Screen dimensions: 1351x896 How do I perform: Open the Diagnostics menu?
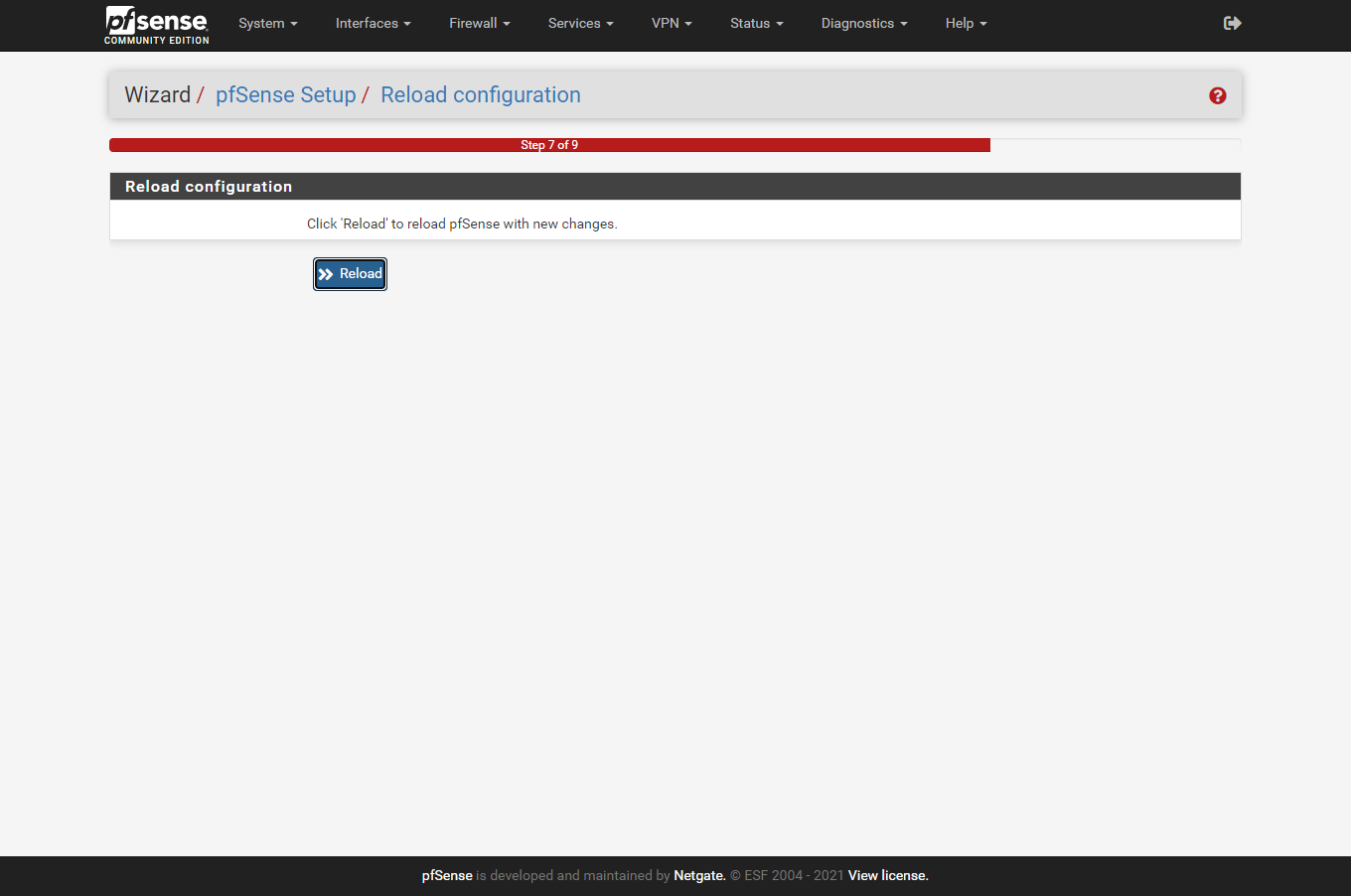[x=864, y=23]
